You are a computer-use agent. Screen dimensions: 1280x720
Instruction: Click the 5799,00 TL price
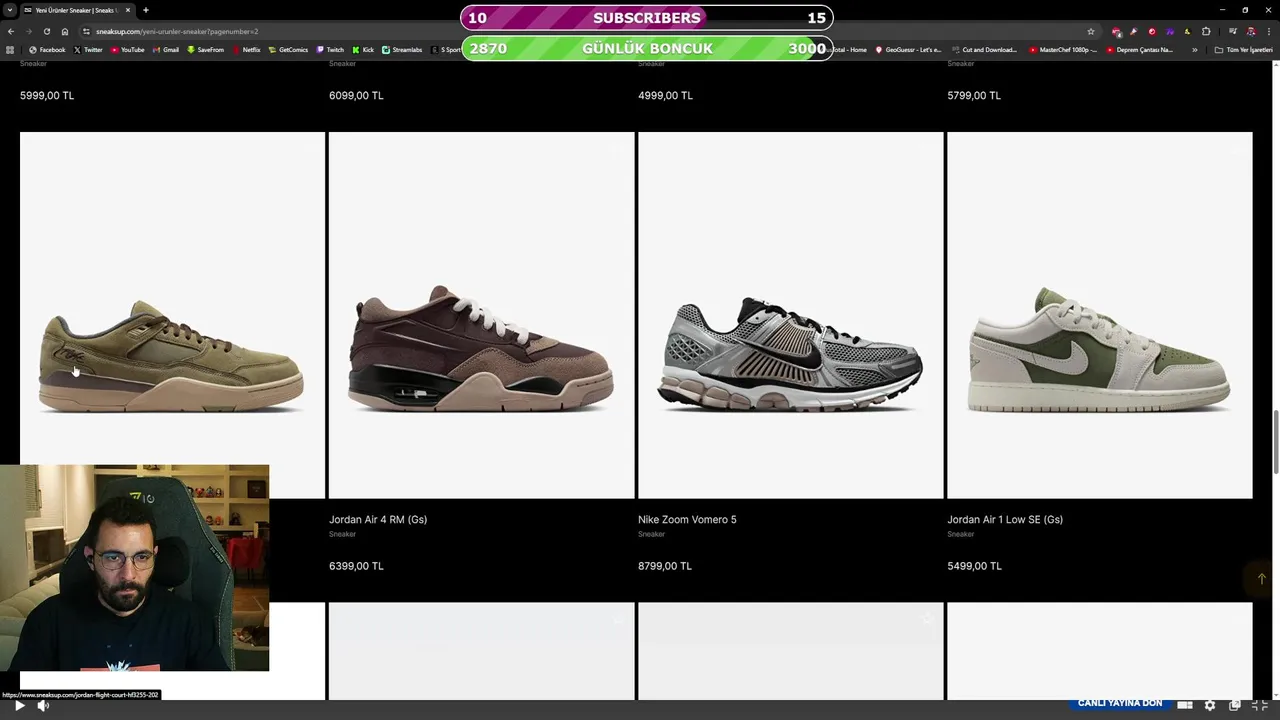click(x=974, y=95)
